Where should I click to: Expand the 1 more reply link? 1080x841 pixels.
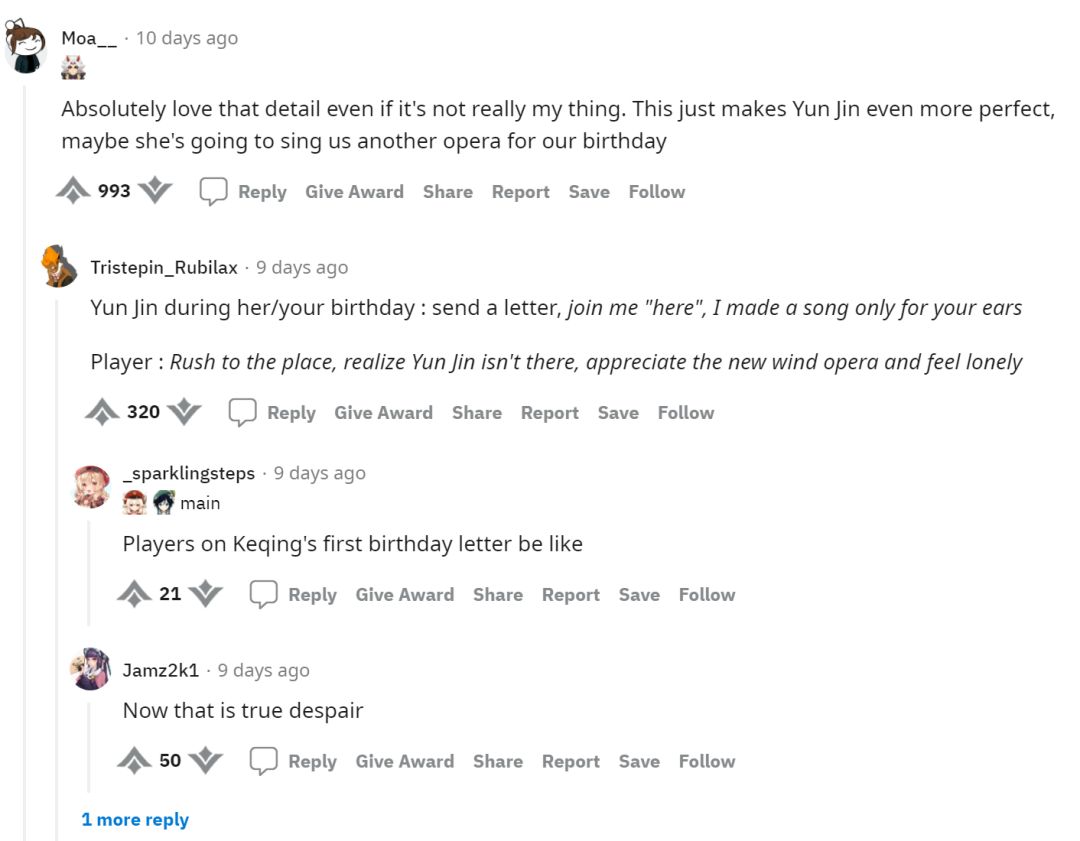(x=135, y=820)
